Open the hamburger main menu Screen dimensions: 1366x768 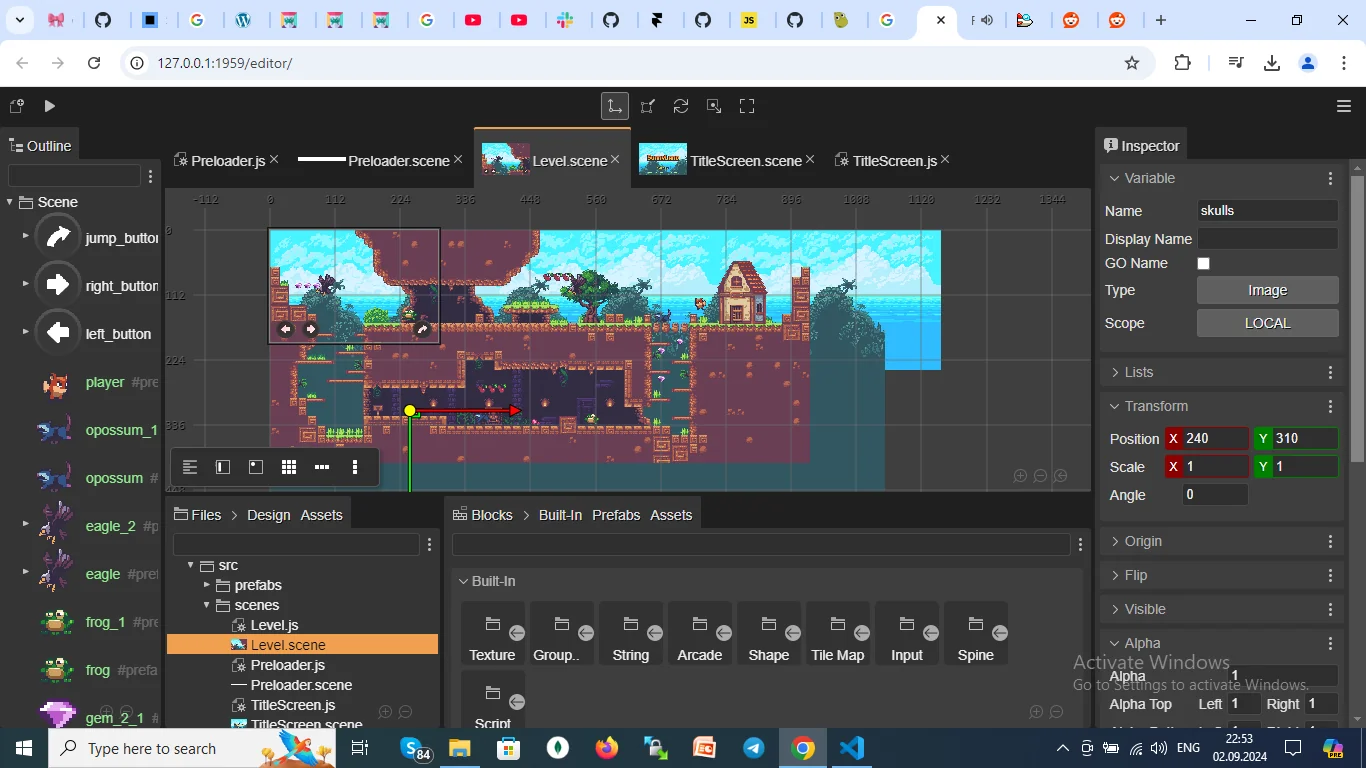pyautogui.click(x=1344, y=106)
